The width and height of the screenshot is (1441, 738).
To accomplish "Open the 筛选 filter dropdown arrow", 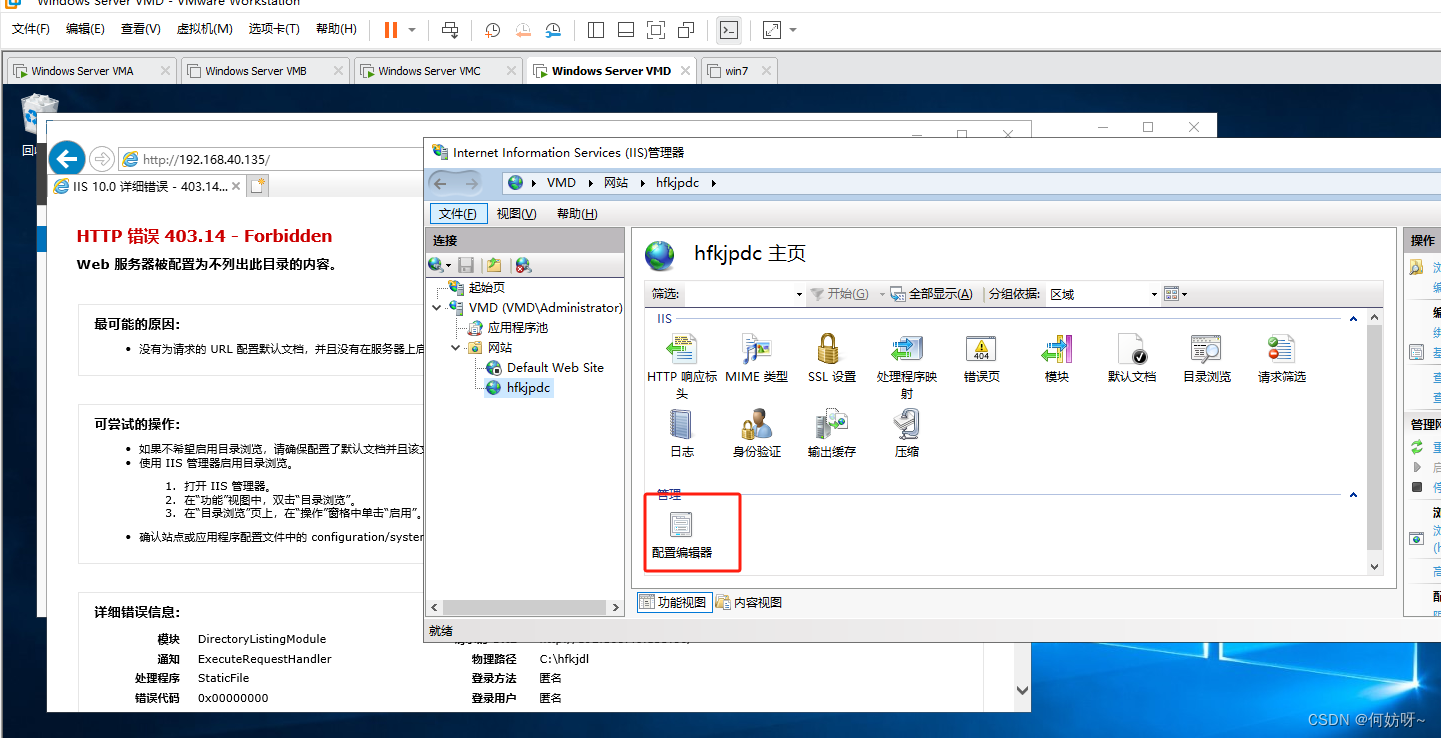I will tap(799, 294).
